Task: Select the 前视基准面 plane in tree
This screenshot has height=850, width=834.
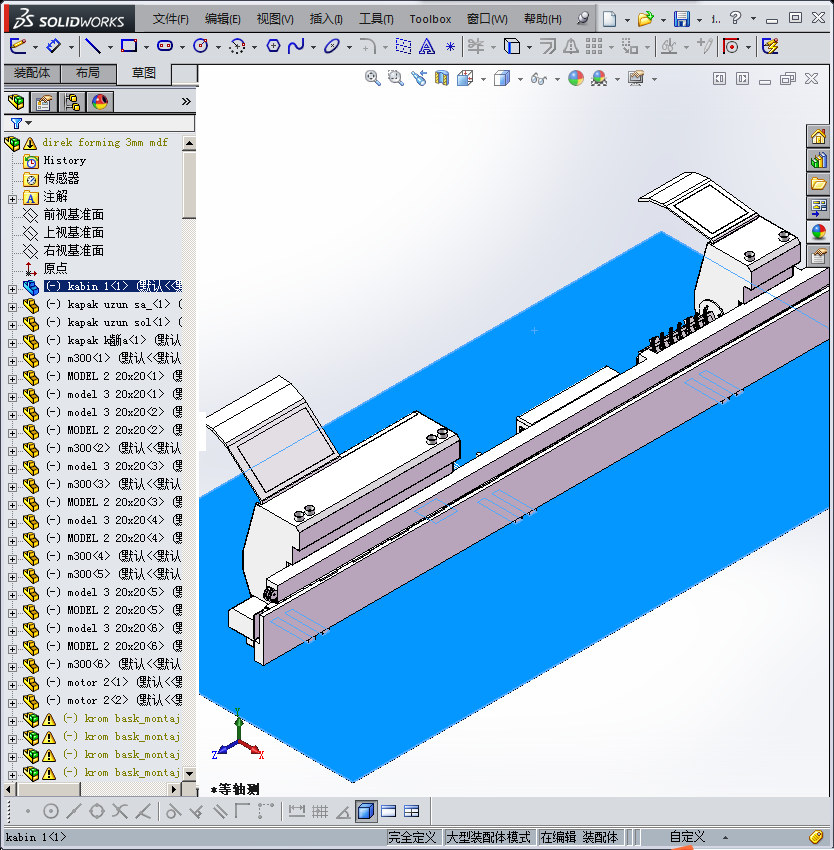Action: coord(73,215)
